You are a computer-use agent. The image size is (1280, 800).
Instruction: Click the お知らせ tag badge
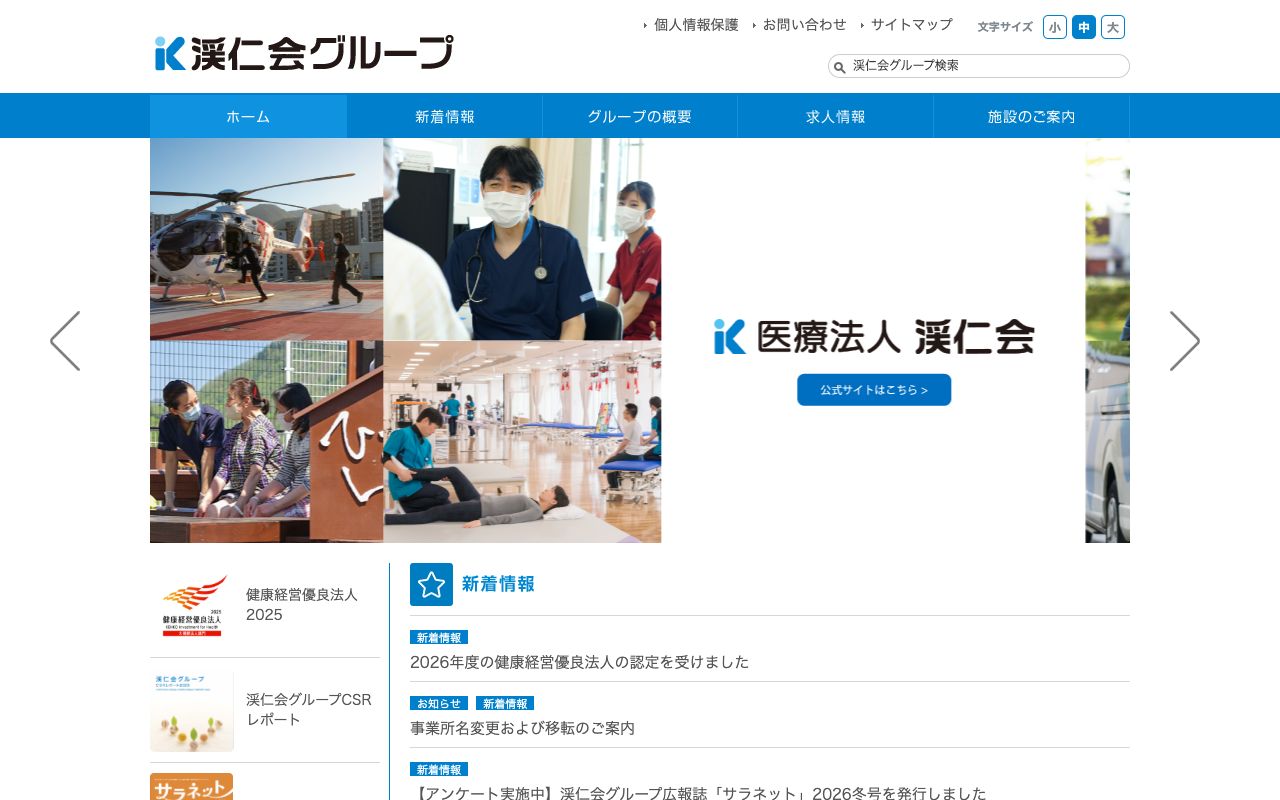click(438, 703)
